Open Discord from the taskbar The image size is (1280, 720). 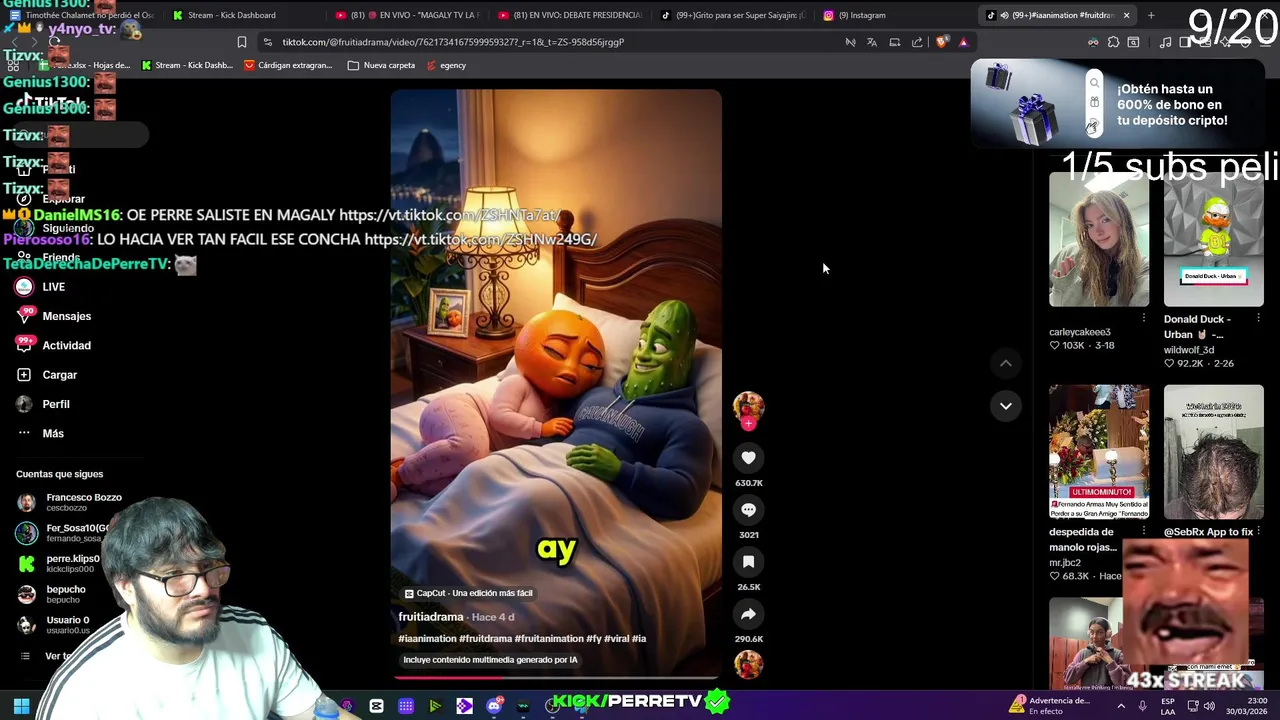coord(494,706)
